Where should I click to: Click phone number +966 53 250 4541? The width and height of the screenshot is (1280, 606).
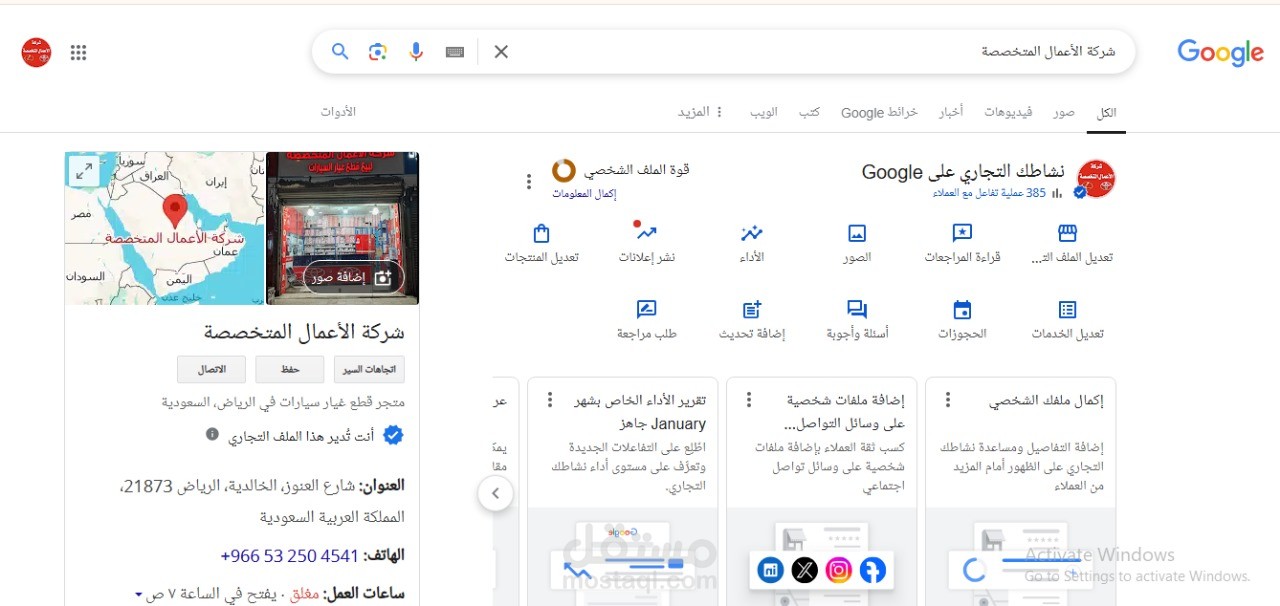[289, 555]
